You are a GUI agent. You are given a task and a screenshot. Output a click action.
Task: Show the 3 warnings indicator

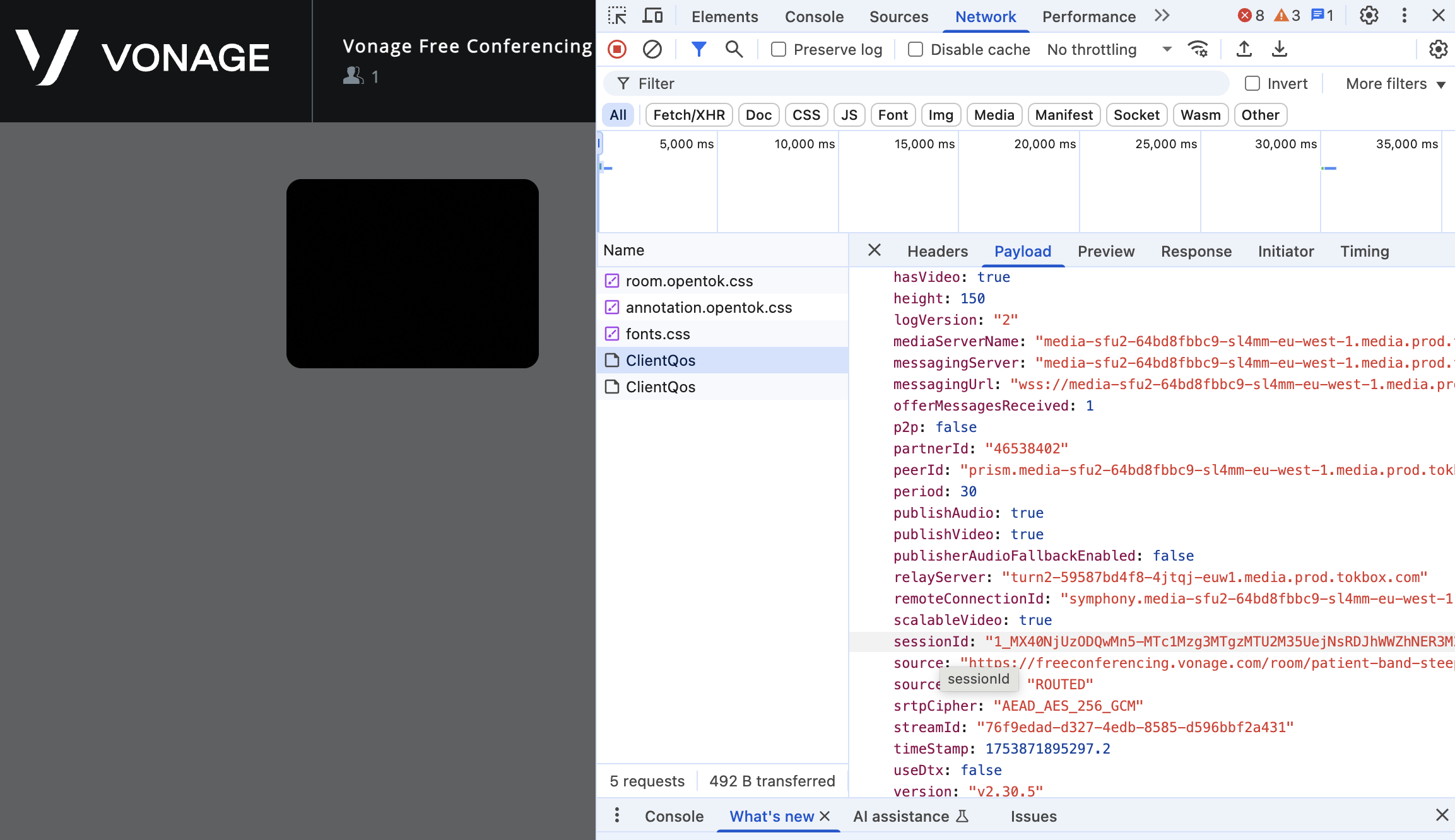(x=1287, y=16)
